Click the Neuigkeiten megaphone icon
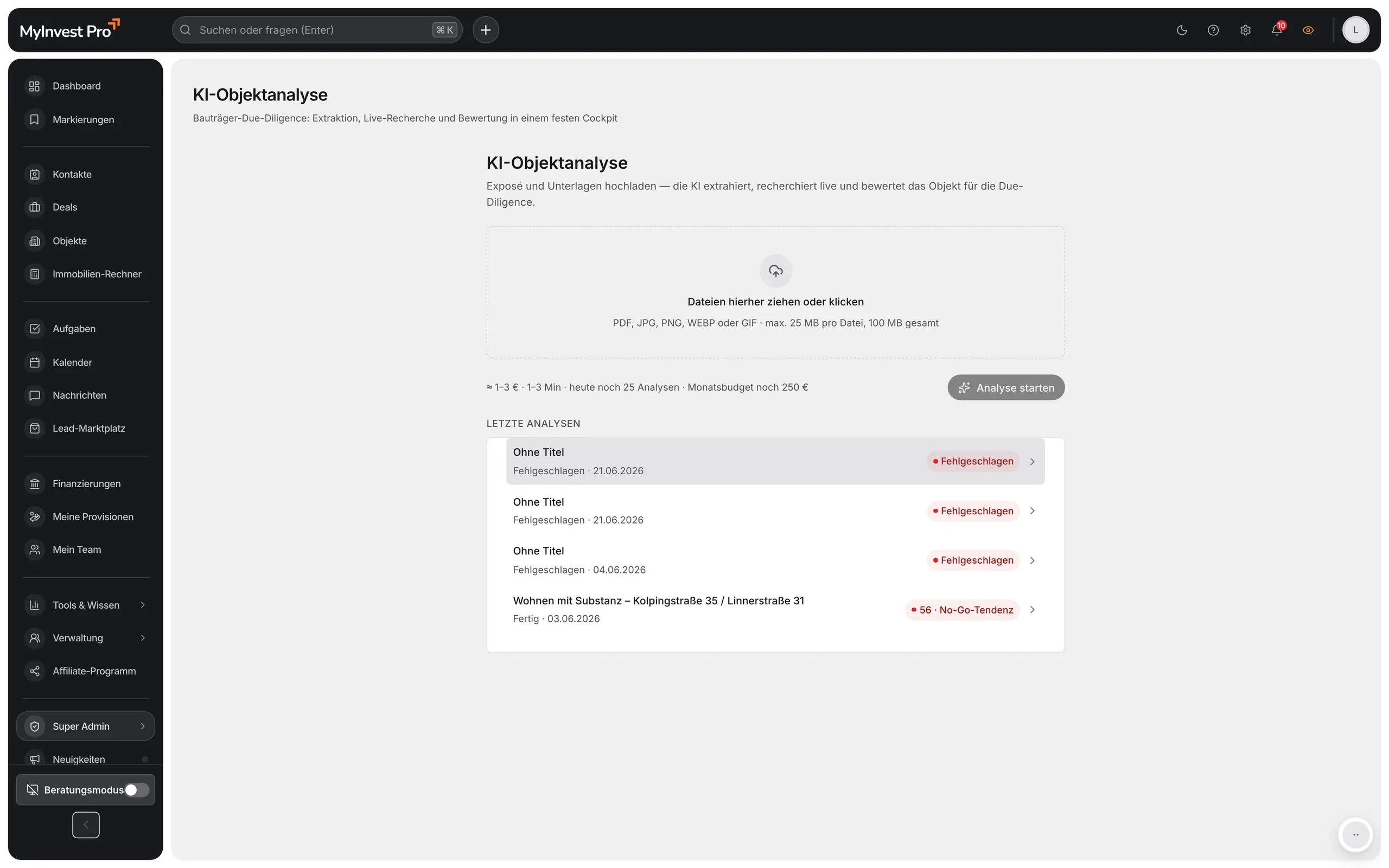This screenshot has height=868, width=1389. point(34,759)
